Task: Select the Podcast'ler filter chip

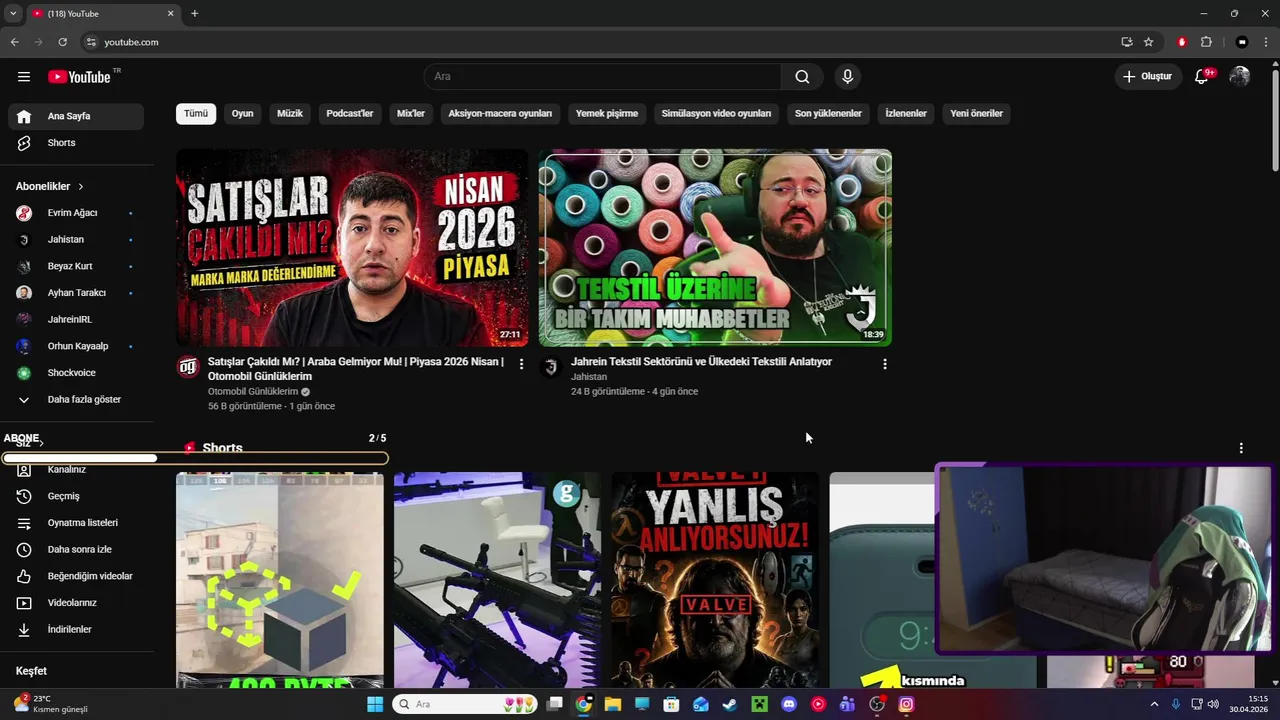Action: [350, 114]
